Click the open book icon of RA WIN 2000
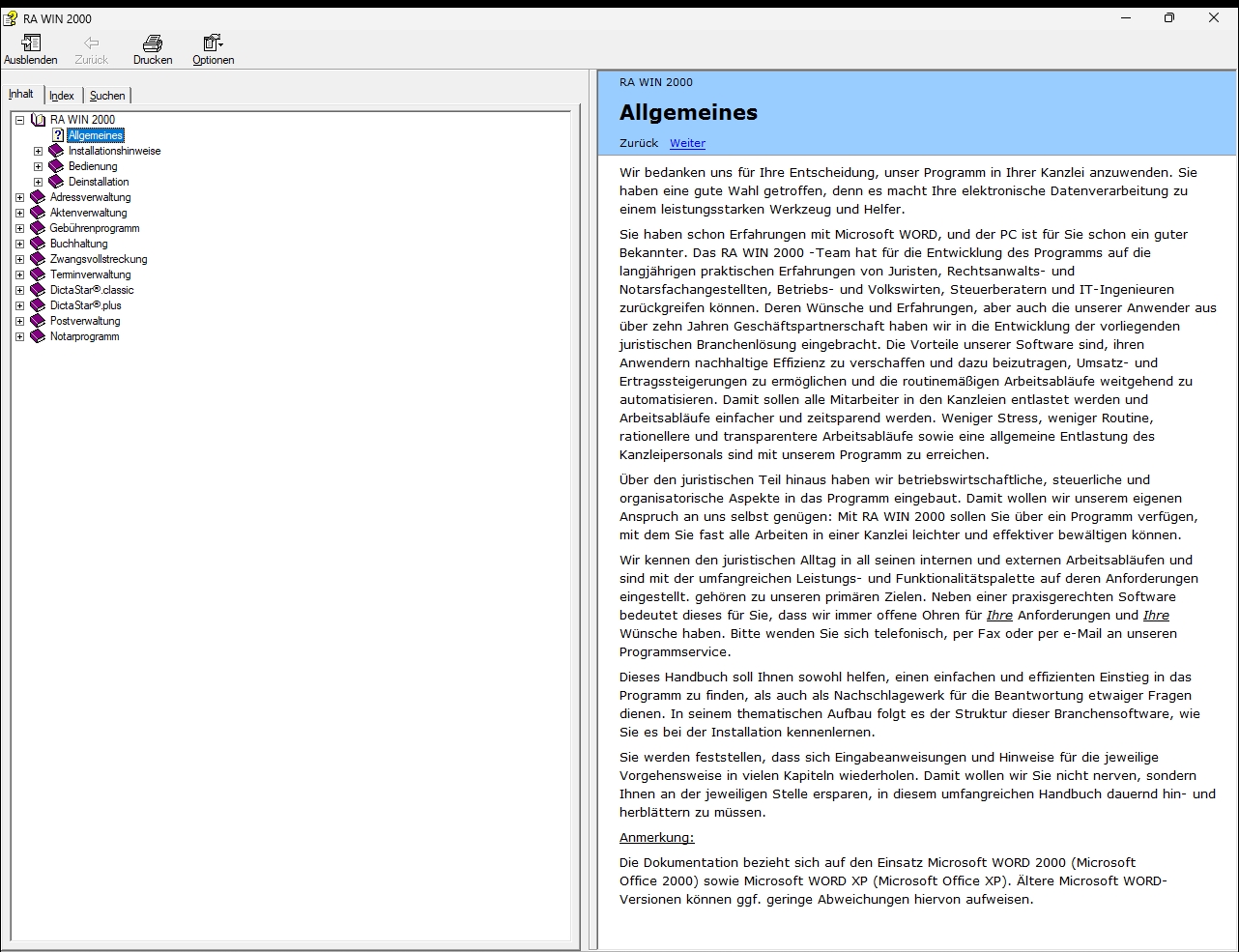Screen dimensions: 1239x952 [38, 120]
